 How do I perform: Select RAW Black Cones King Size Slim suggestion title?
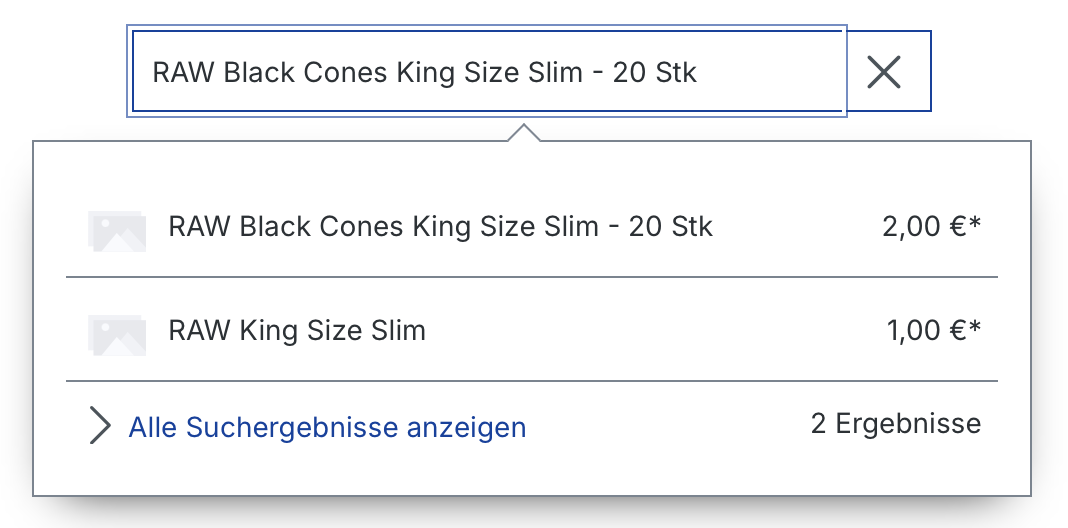click(x=440, y=227)
